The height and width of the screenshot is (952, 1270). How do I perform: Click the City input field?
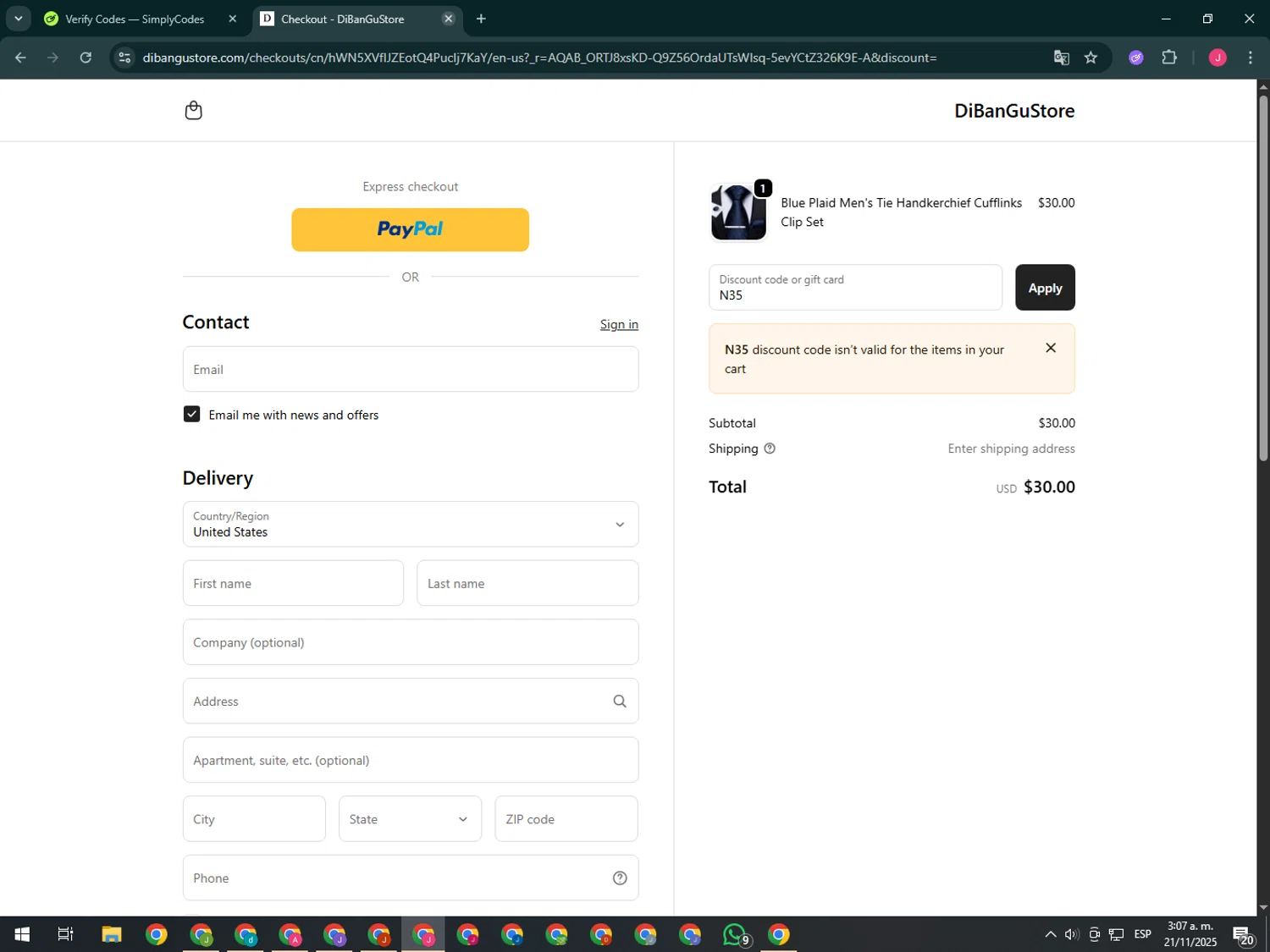click(254, 818)
